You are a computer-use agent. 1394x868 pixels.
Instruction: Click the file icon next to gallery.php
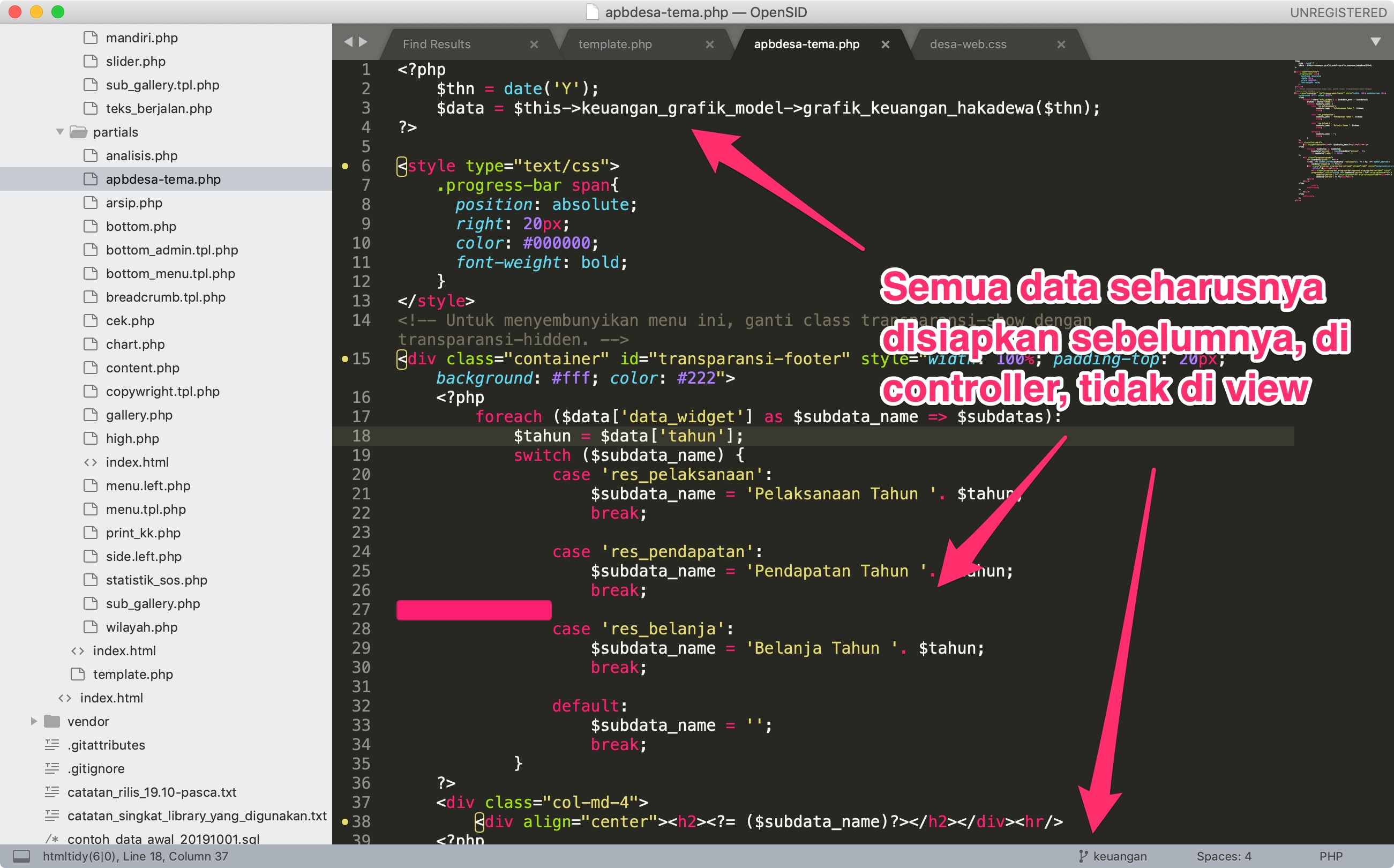coord(89,415)
